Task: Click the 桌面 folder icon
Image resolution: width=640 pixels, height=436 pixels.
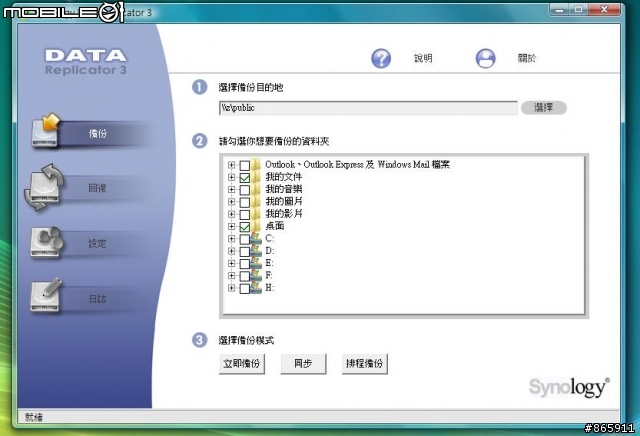Action: 256,226
